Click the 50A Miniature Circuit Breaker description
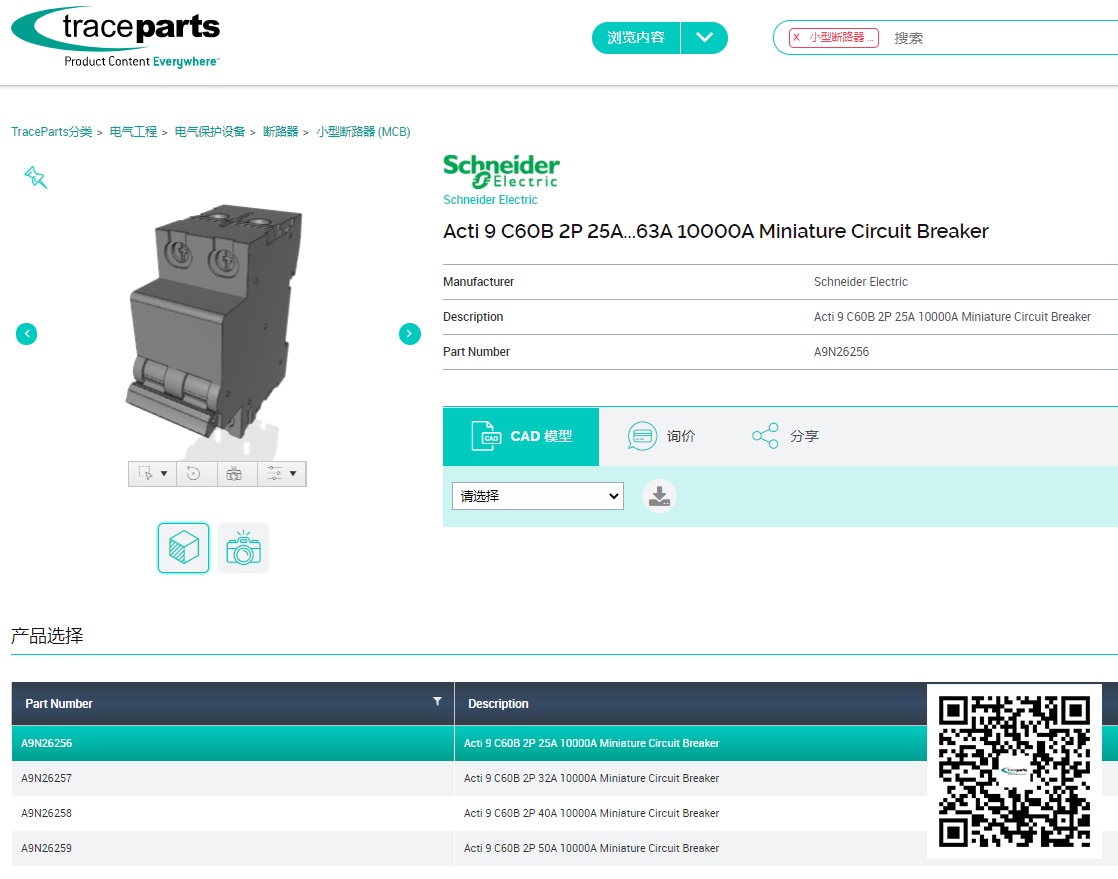 click(x=591, y=848)
